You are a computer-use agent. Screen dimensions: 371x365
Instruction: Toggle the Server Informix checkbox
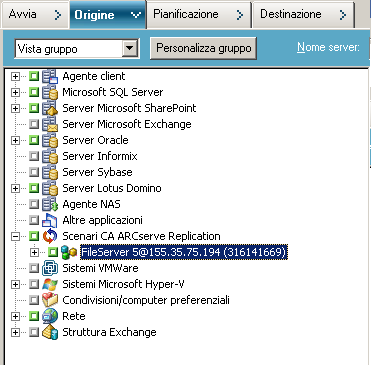[x=34, y=156]
